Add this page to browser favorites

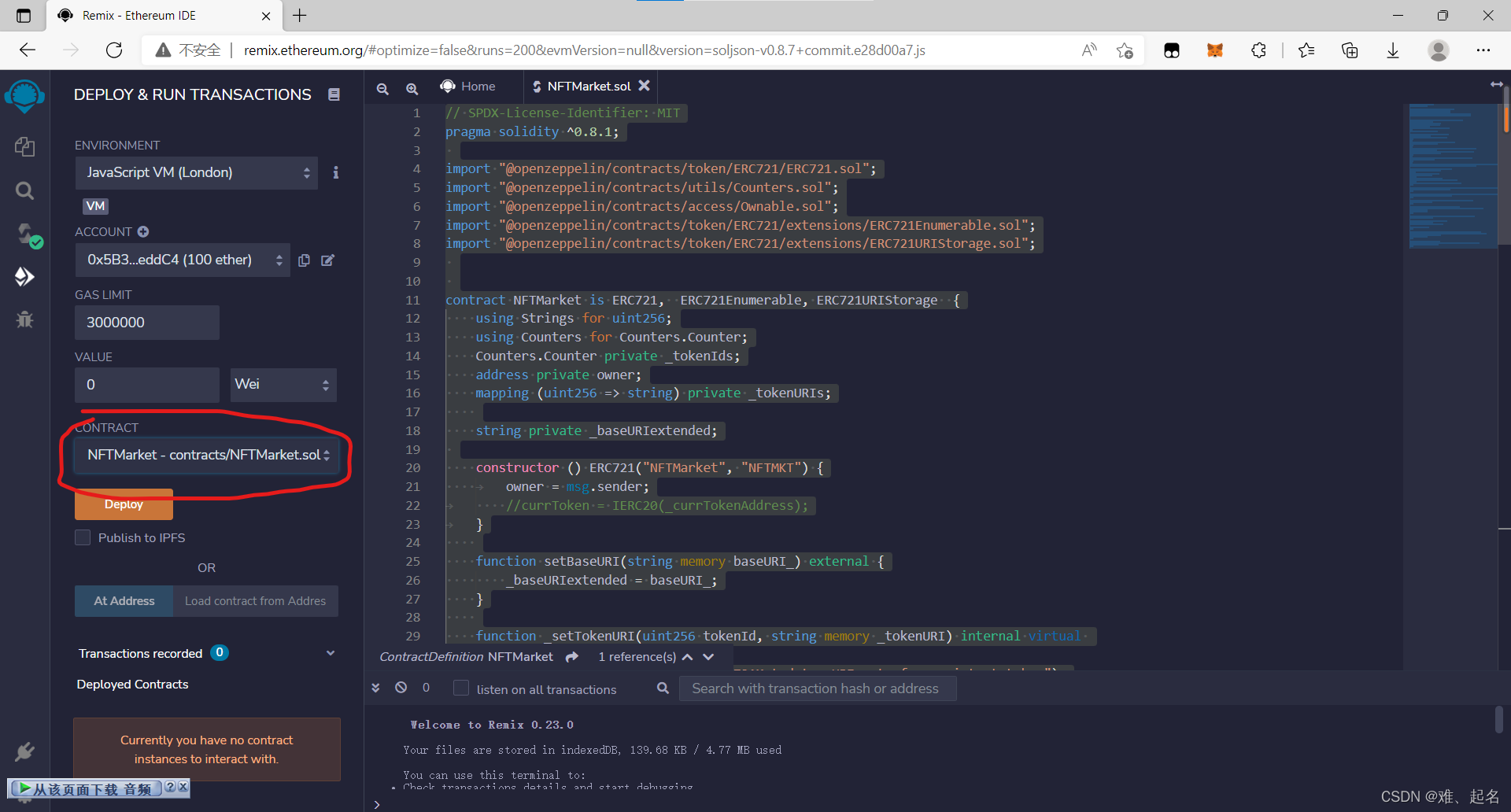(x=1125, y=50)
